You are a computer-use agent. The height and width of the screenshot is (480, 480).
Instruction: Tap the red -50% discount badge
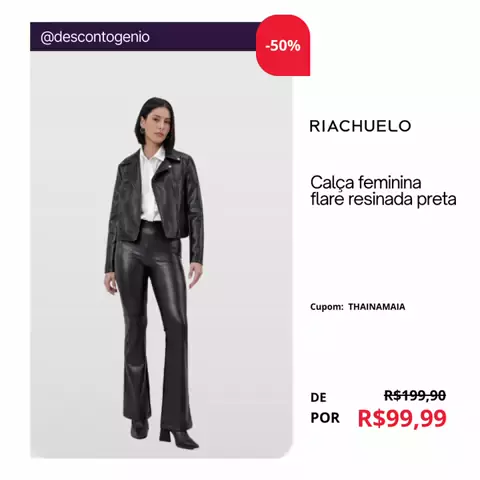pyautogui.click(x=283, y=45)
